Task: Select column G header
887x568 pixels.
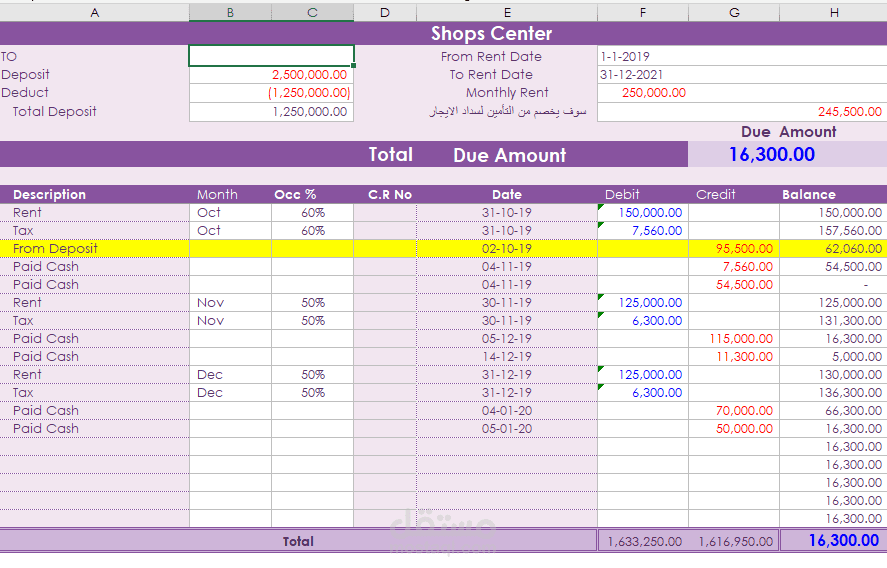Action: pos(734,12)
